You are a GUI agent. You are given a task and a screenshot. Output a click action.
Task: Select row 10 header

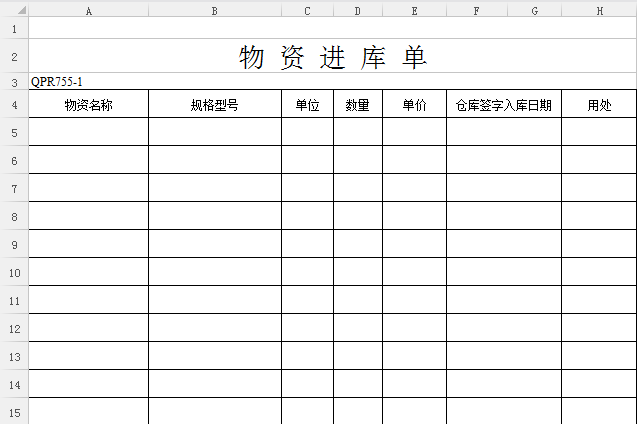tap(14, 272)
